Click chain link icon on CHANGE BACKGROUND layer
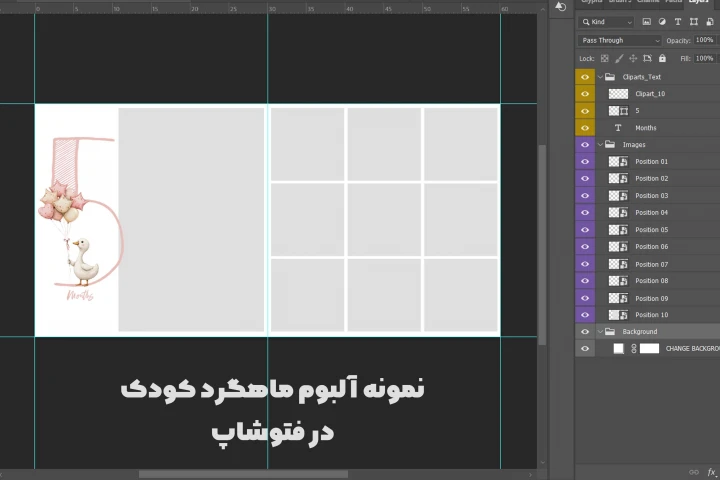The image size is (720, 480). [x=634, y=349]
